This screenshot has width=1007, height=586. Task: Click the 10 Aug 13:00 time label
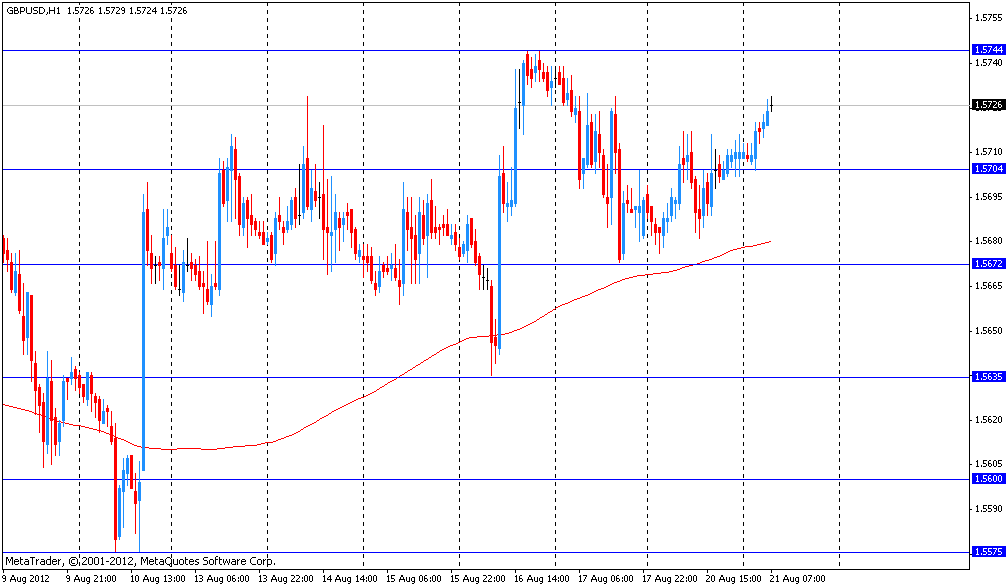159,578
